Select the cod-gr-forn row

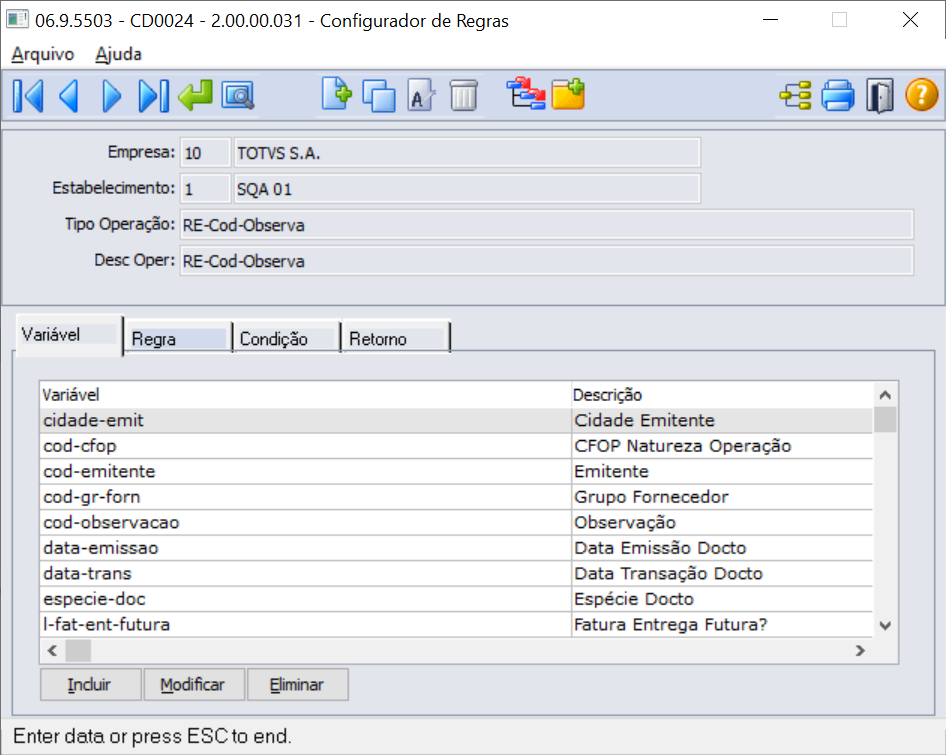coord(457,497)
